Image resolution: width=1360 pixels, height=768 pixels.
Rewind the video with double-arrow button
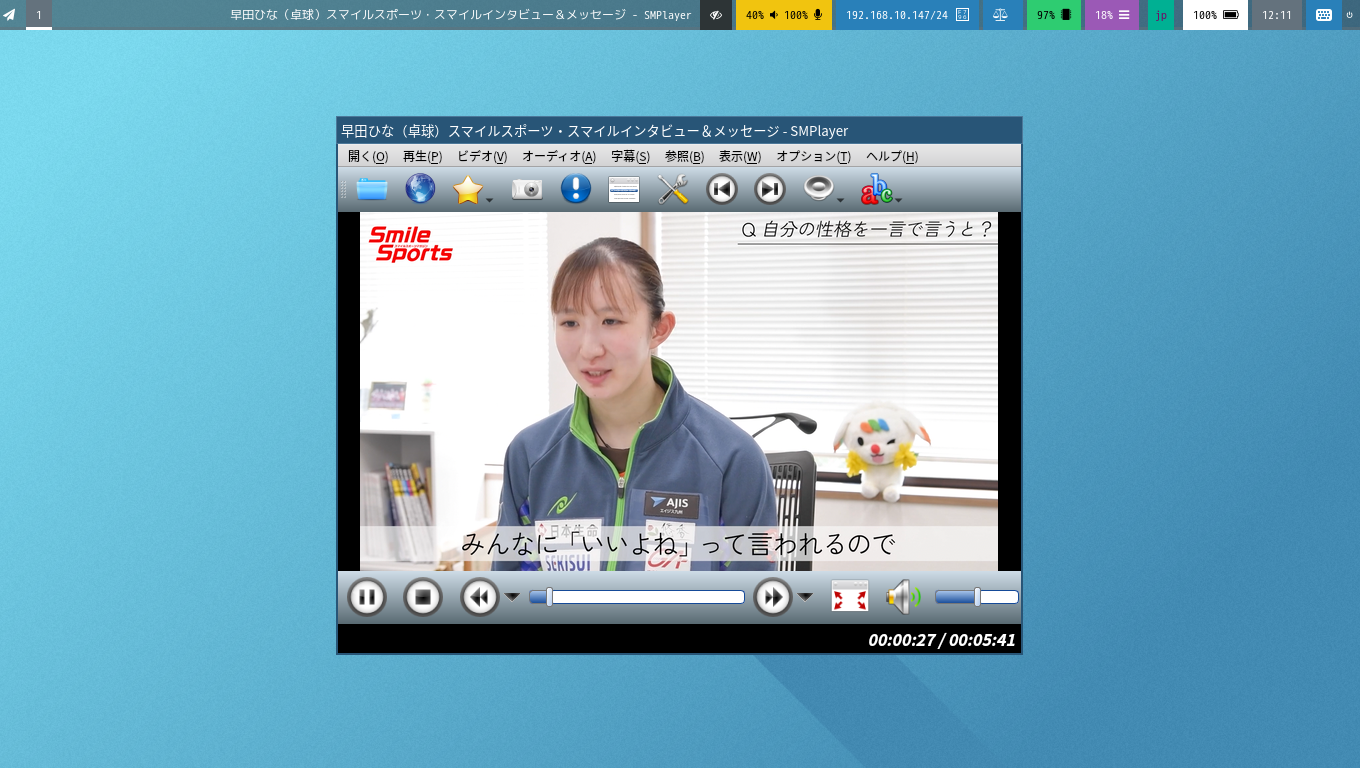click(x=480, y=598)
